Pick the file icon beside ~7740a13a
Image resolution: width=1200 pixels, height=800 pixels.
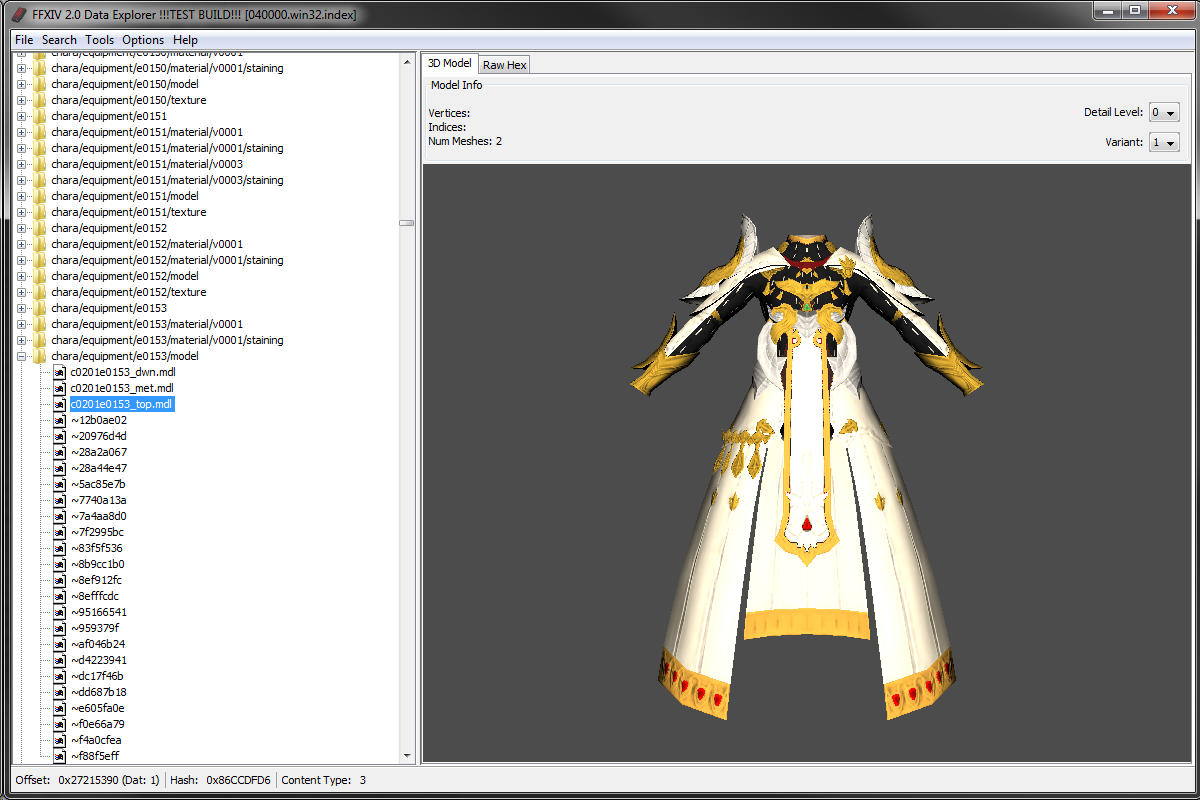click(x=59, y=500)
